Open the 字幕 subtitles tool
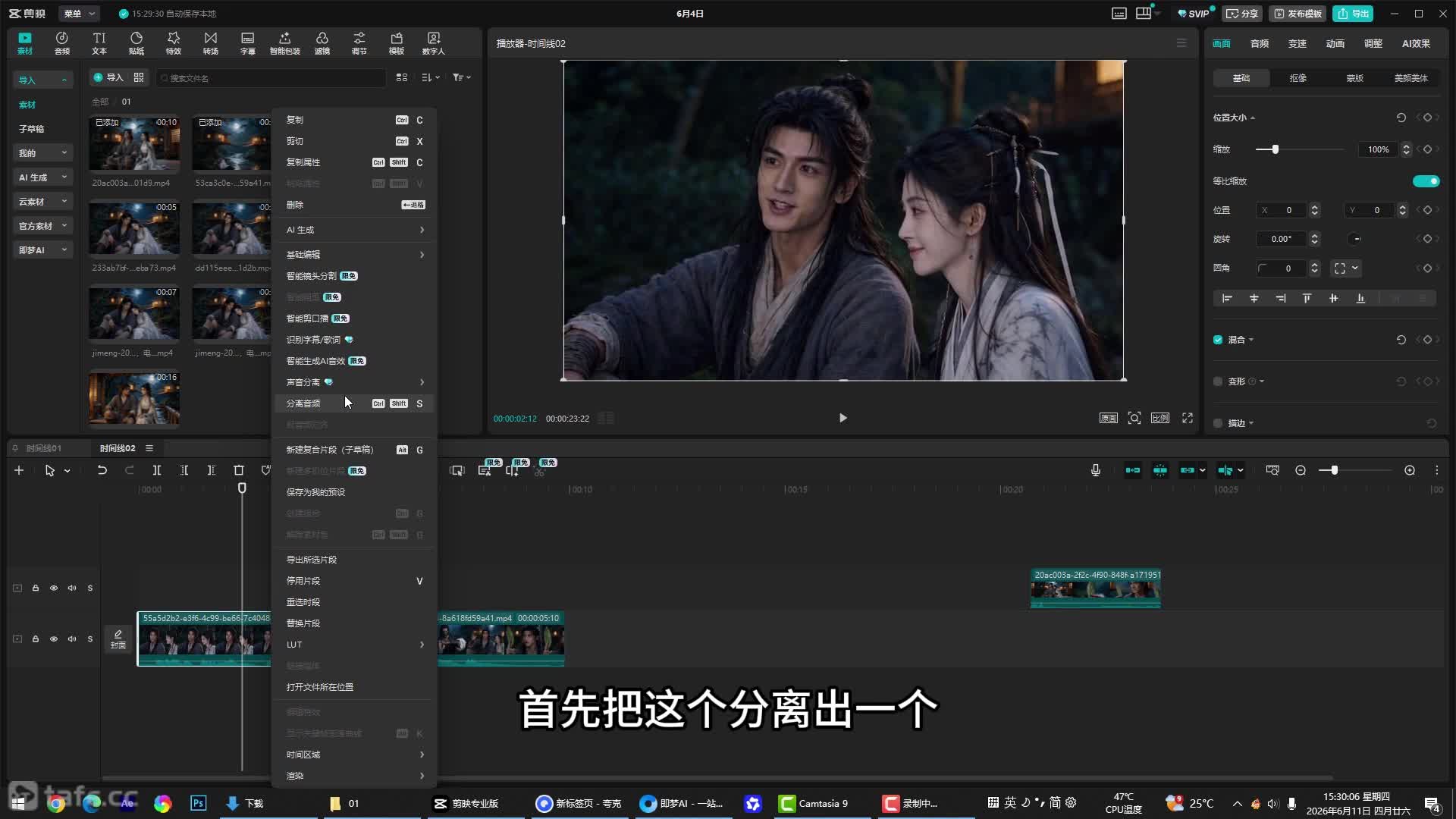The image size is (1456, 819). coord(248,43)
